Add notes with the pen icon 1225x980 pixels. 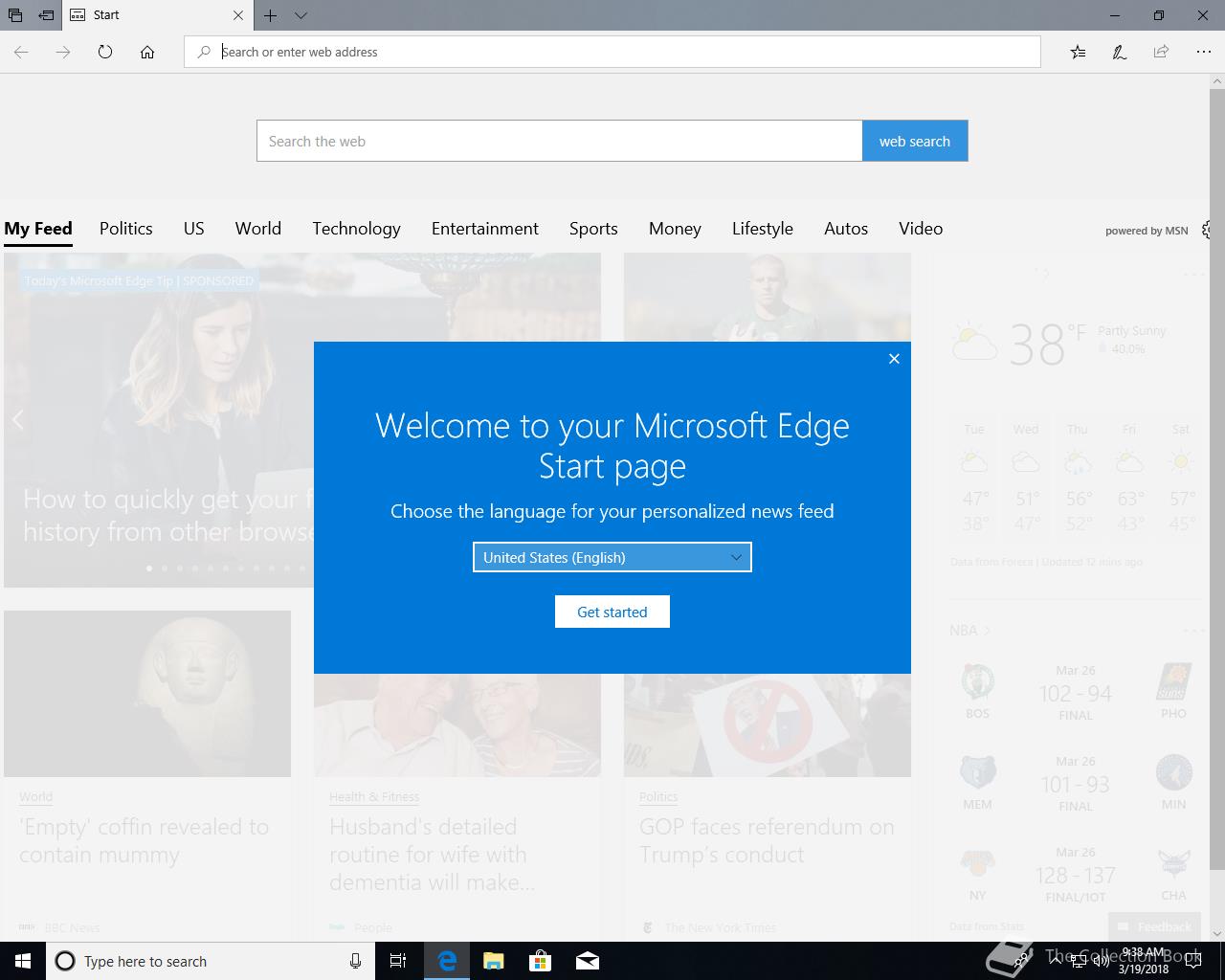click(1119, 52)
